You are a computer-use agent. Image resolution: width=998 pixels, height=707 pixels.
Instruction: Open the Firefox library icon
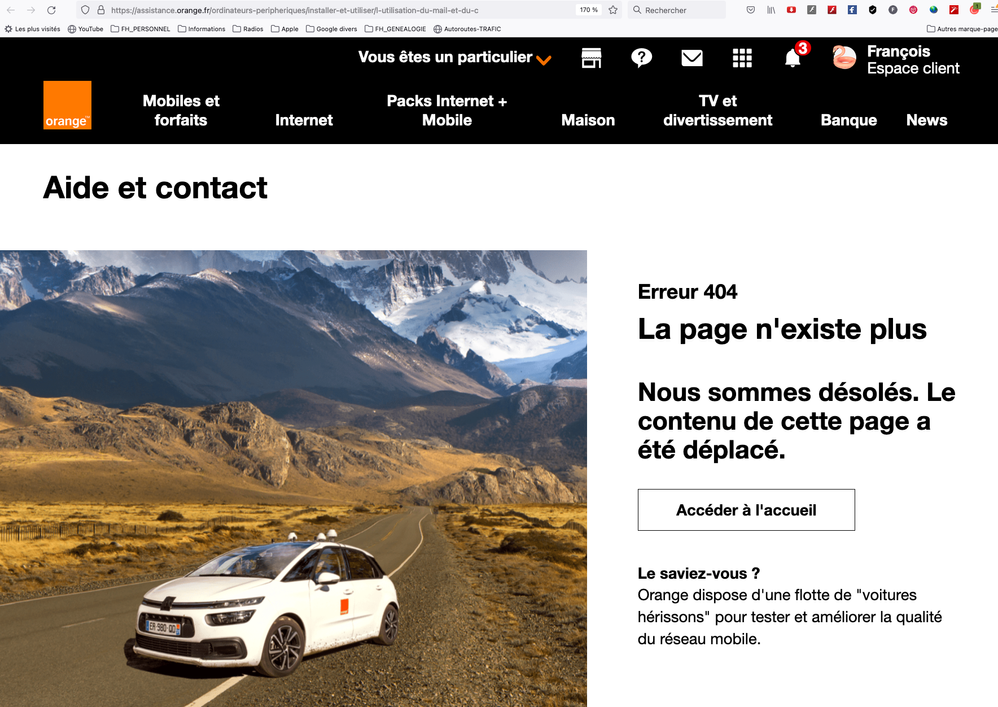[x=771, y=10]
